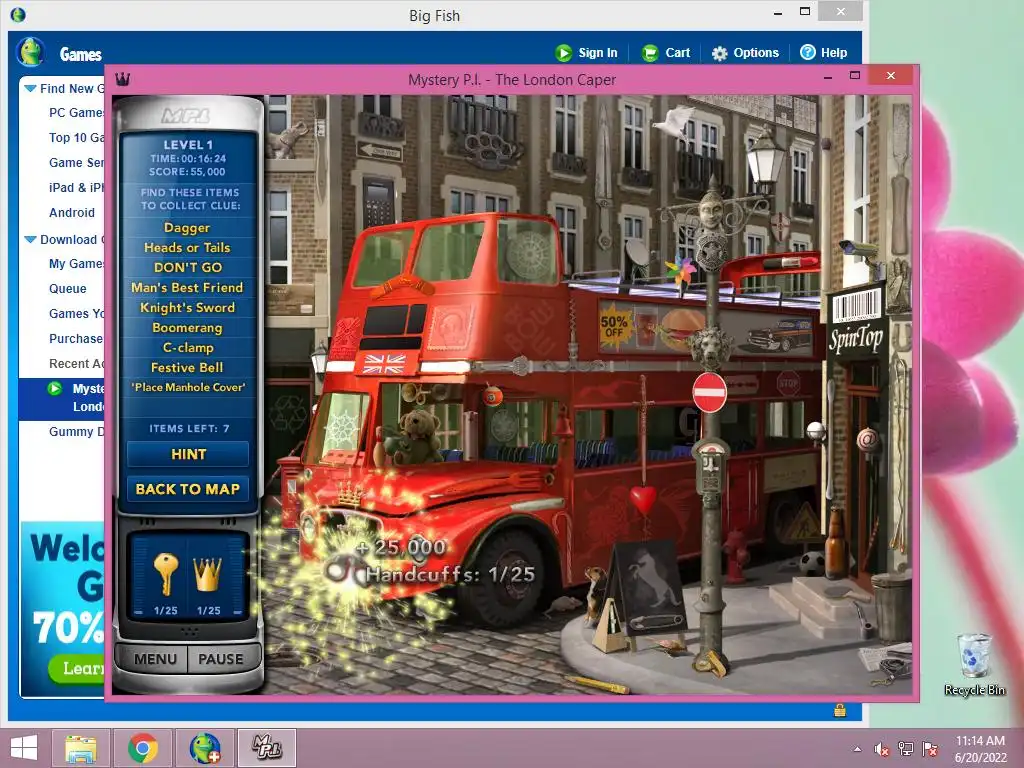
Task: Open File Explorer from taskbar
Action: pos(81,748)
